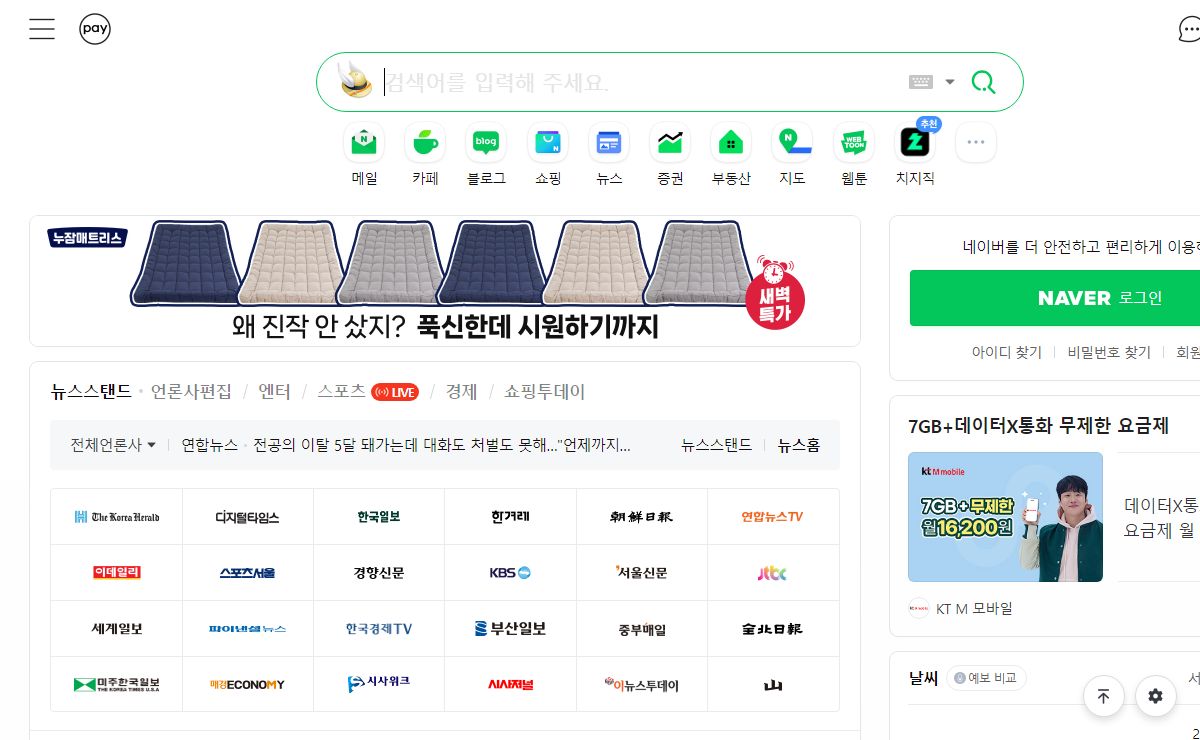Image resolution: width=1200 pixels, height=740 pixels.
Task: Click 아이디 찾기 link
Action: coord(1007,352)
